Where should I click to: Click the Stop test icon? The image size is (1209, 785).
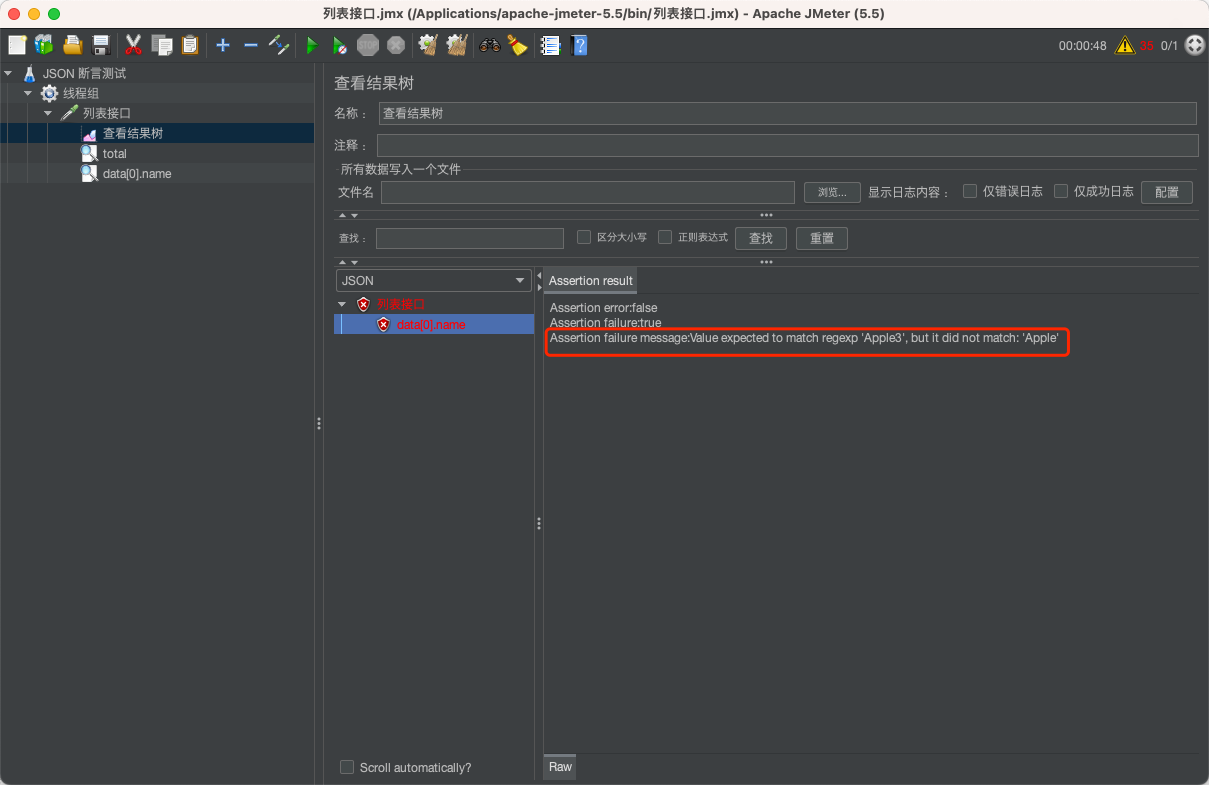(x=368, y=45)
